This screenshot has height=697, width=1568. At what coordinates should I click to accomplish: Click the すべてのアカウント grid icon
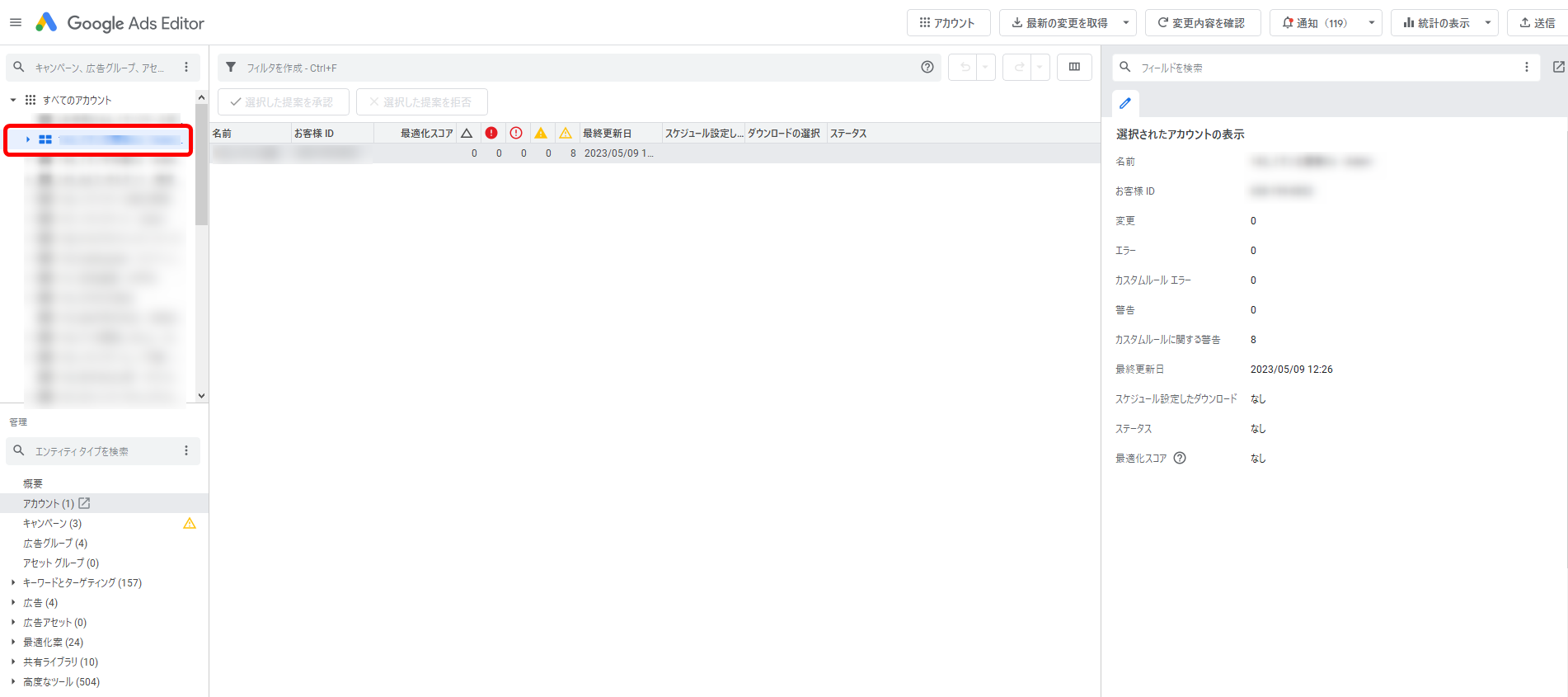31,100
